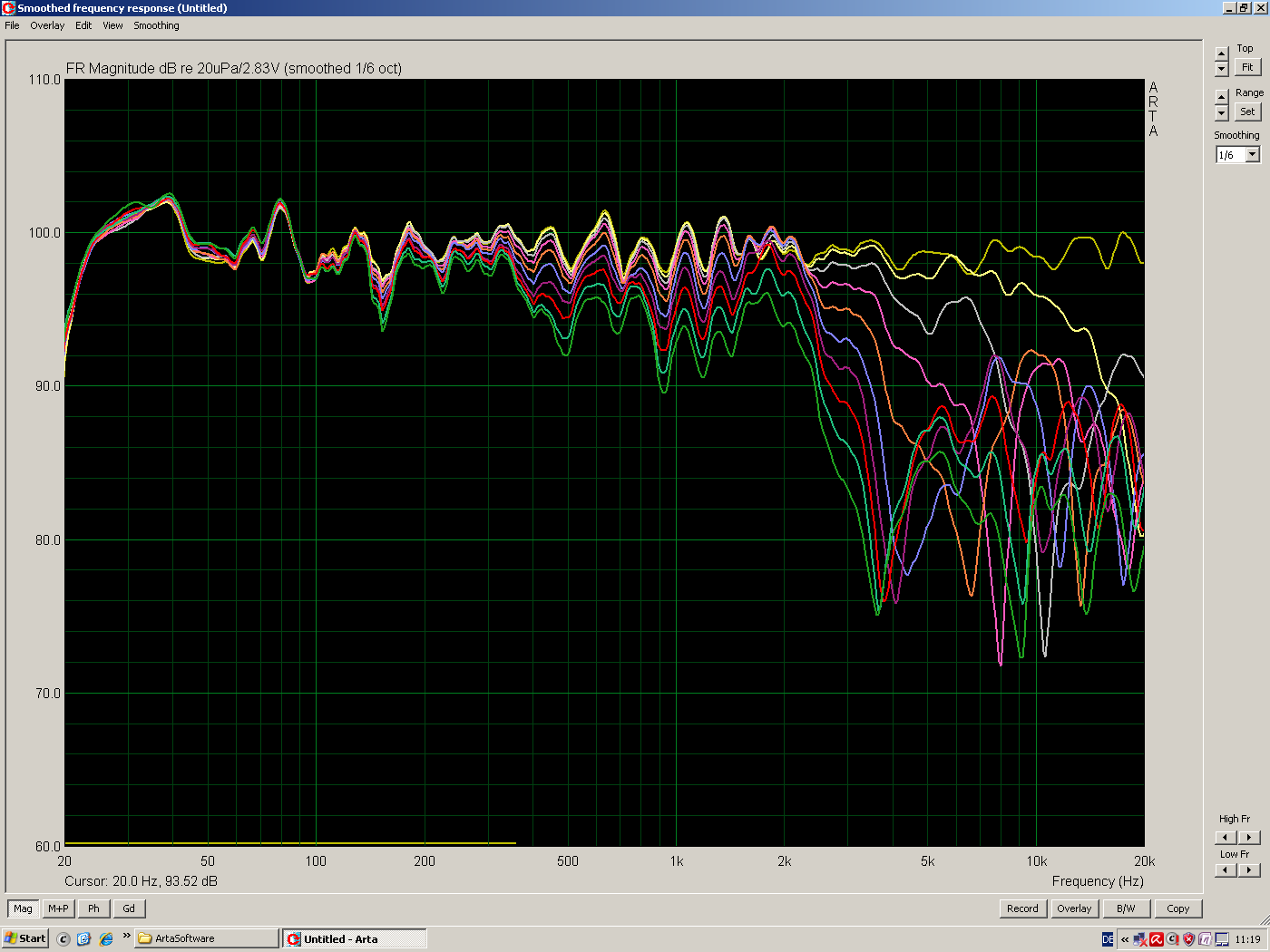The image size is (1270, 952).
Task: Click the taskbar clock 11:19
Action: (1248, 939)
